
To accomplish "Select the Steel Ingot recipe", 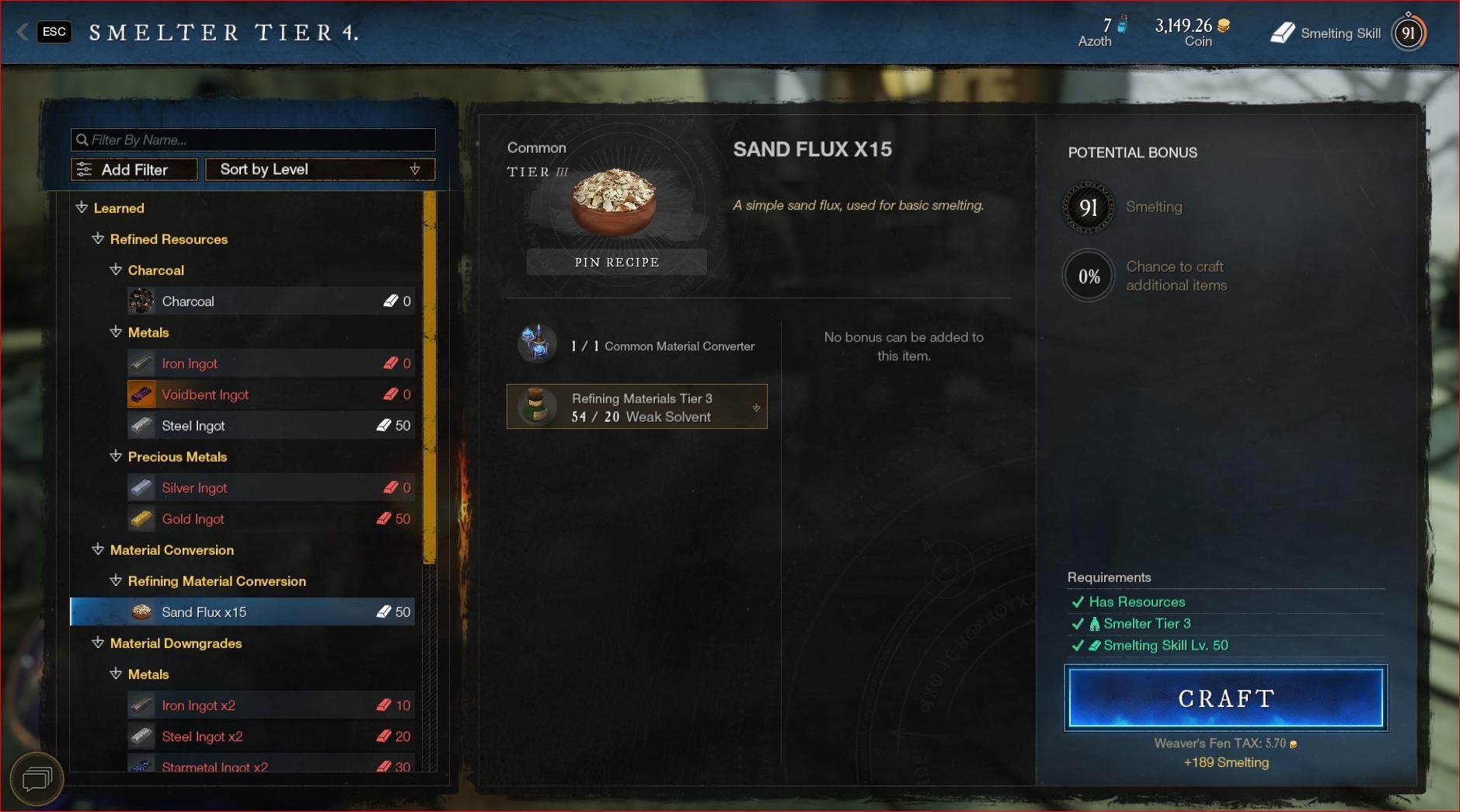I will pos(270,425).
